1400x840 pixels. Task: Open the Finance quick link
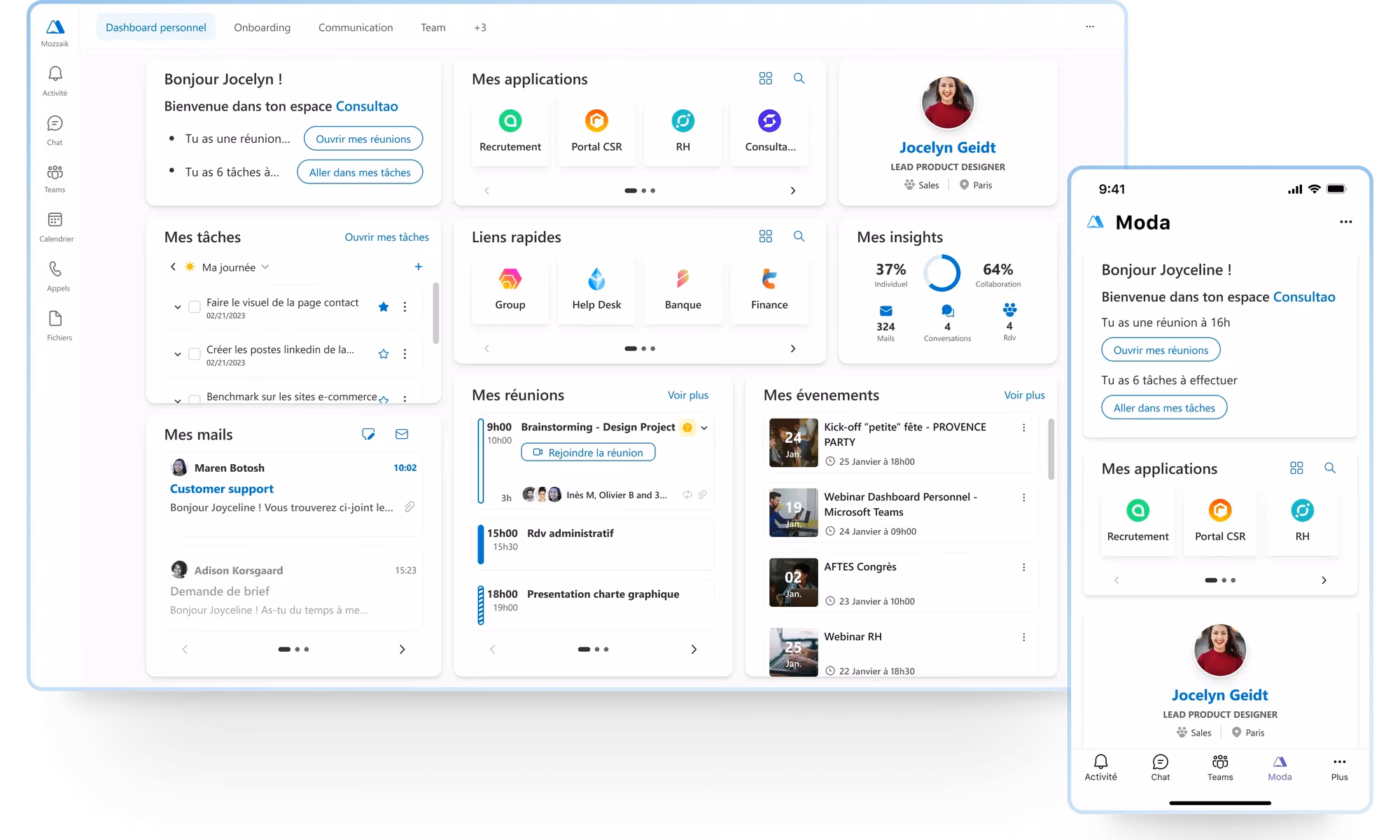click(x=769, y=290)
